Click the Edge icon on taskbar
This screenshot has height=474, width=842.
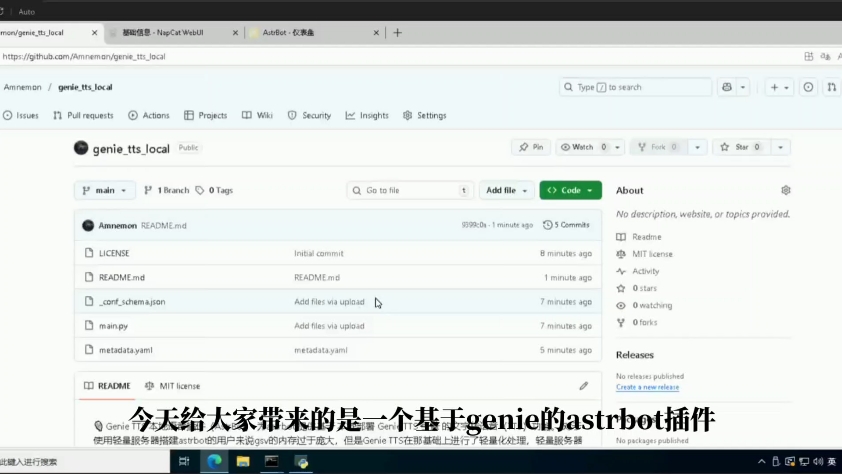[214, 462]
